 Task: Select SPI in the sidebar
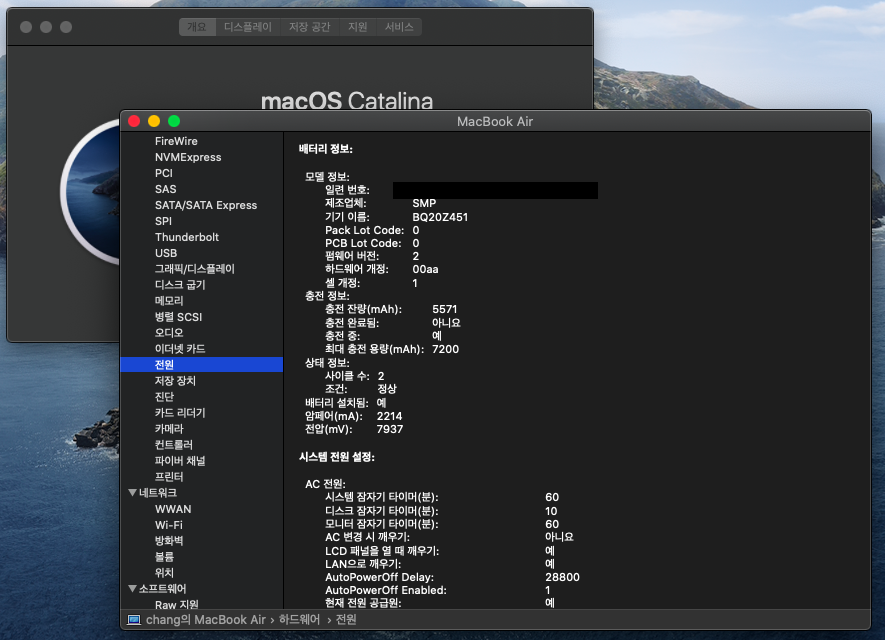click(163, 221)
